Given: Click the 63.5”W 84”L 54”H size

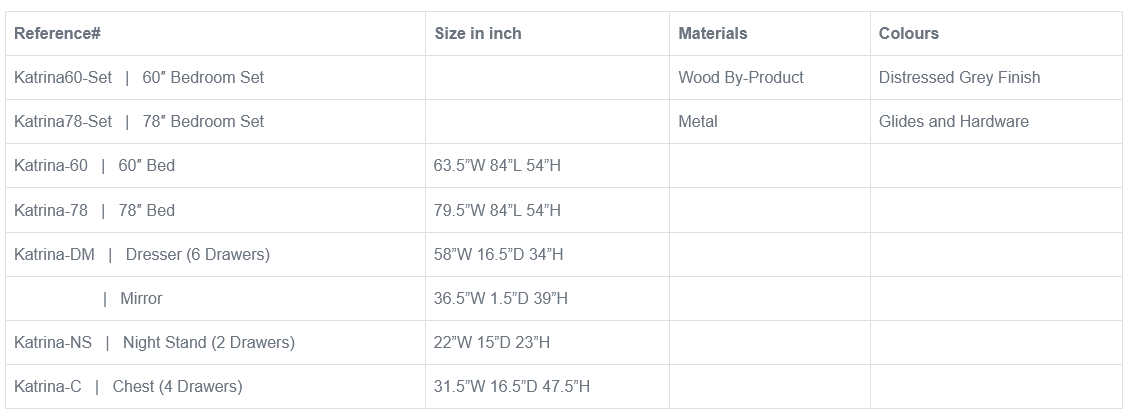Looking at the screenshot, I should (497, 166).
